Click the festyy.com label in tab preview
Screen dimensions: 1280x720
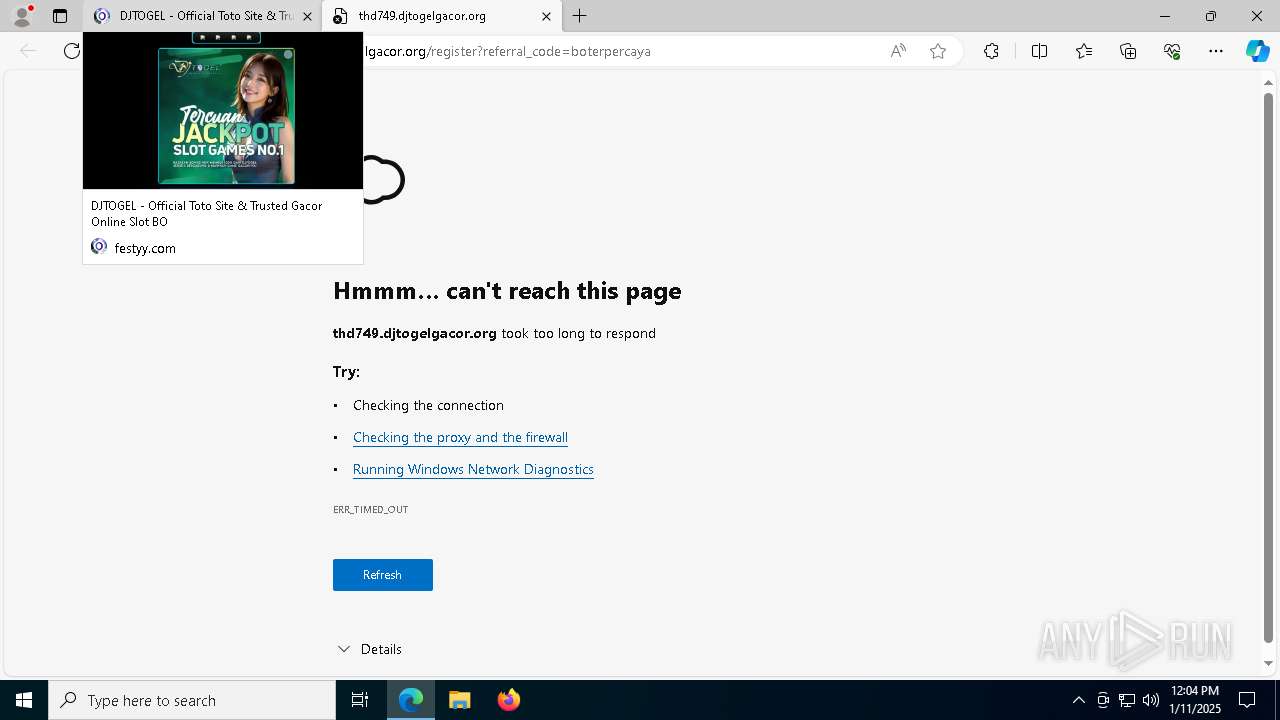coord(145,248)
